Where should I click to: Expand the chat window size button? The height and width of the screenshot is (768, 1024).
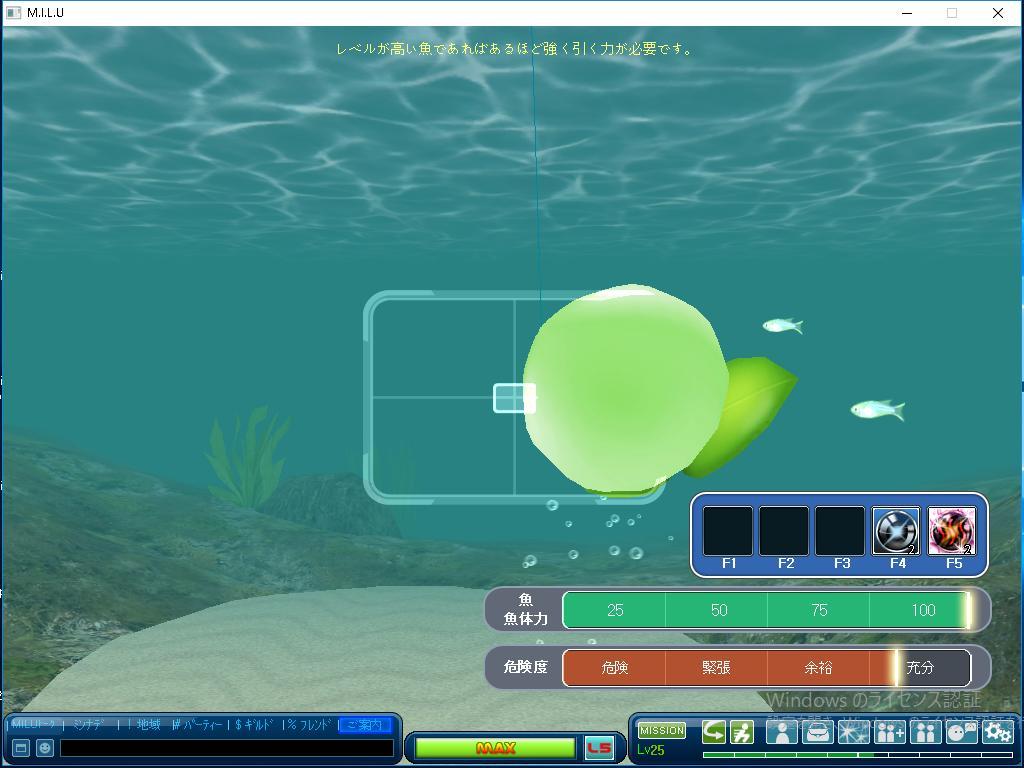(20, 748)
